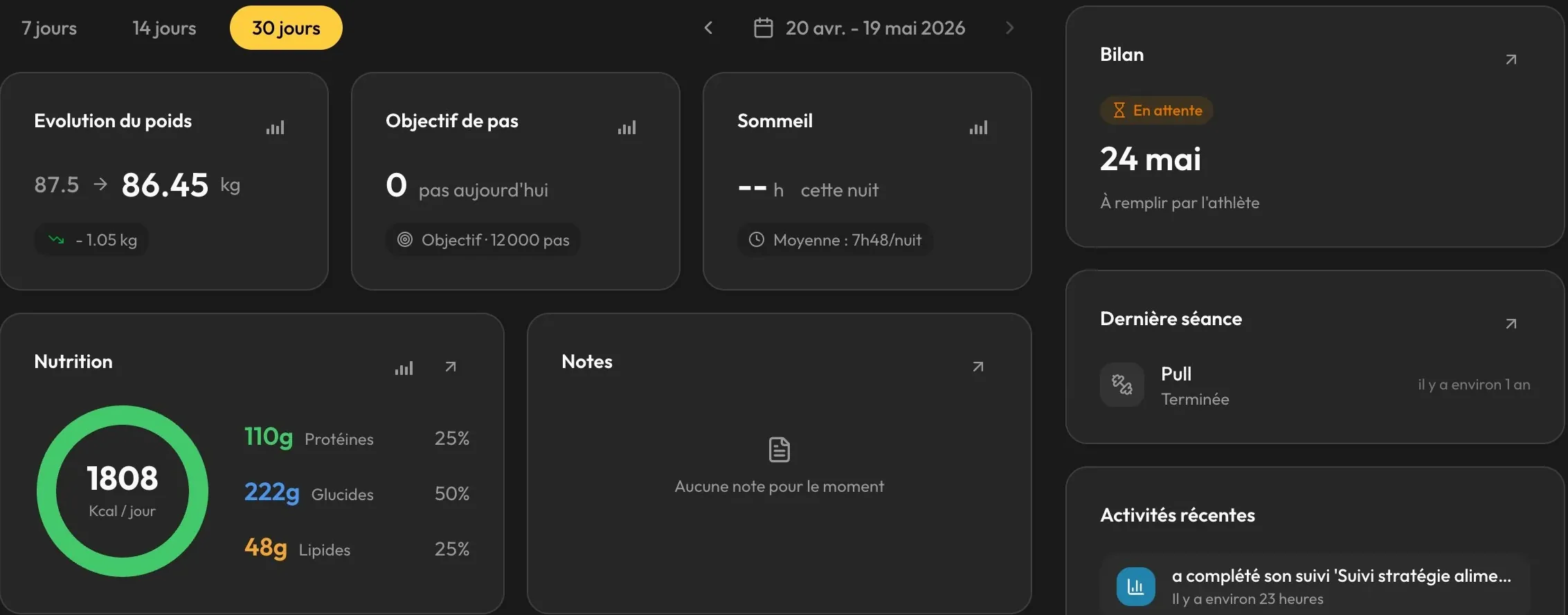This screenshot has width=1568, height=615.
Task: Open the step goal chart icon
Action: (x=627, y=128)
